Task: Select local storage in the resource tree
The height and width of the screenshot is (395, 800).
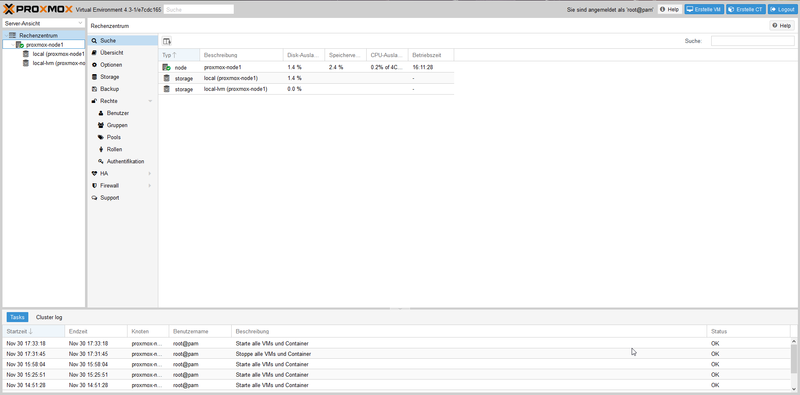Action: tap(58, 54)
